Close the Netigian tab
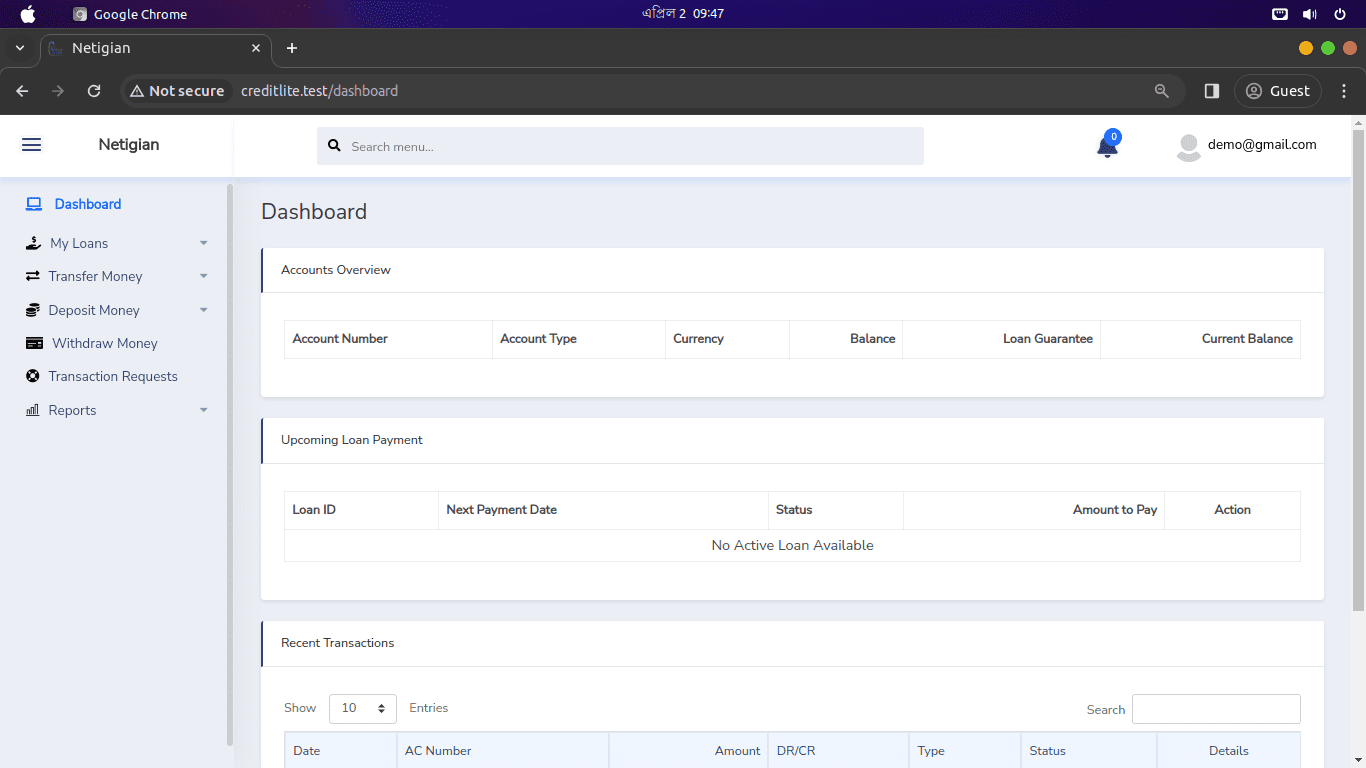The height and width of the screenshot is (768, 1366). coord(256,48)
